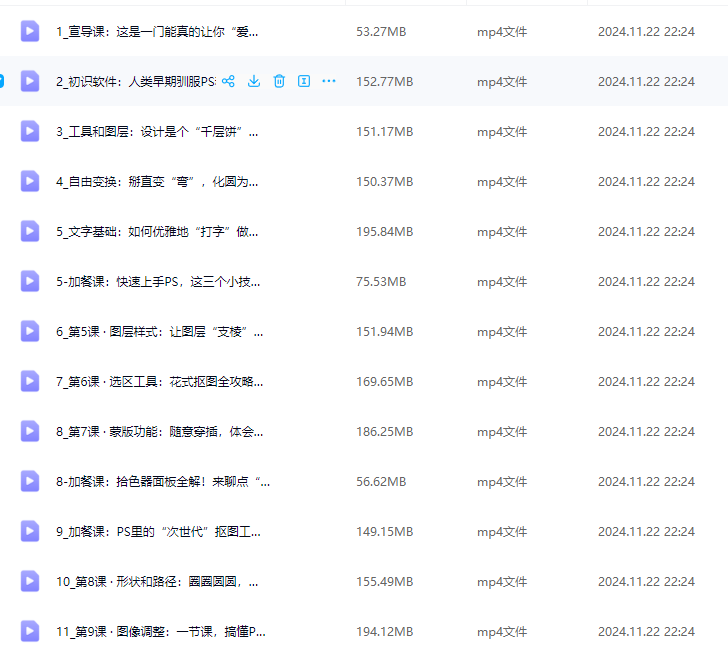Viewport: 728px width, 655px height.
Task: Open the file 9_加餐课 PS里的次世代
Action: 158,532
